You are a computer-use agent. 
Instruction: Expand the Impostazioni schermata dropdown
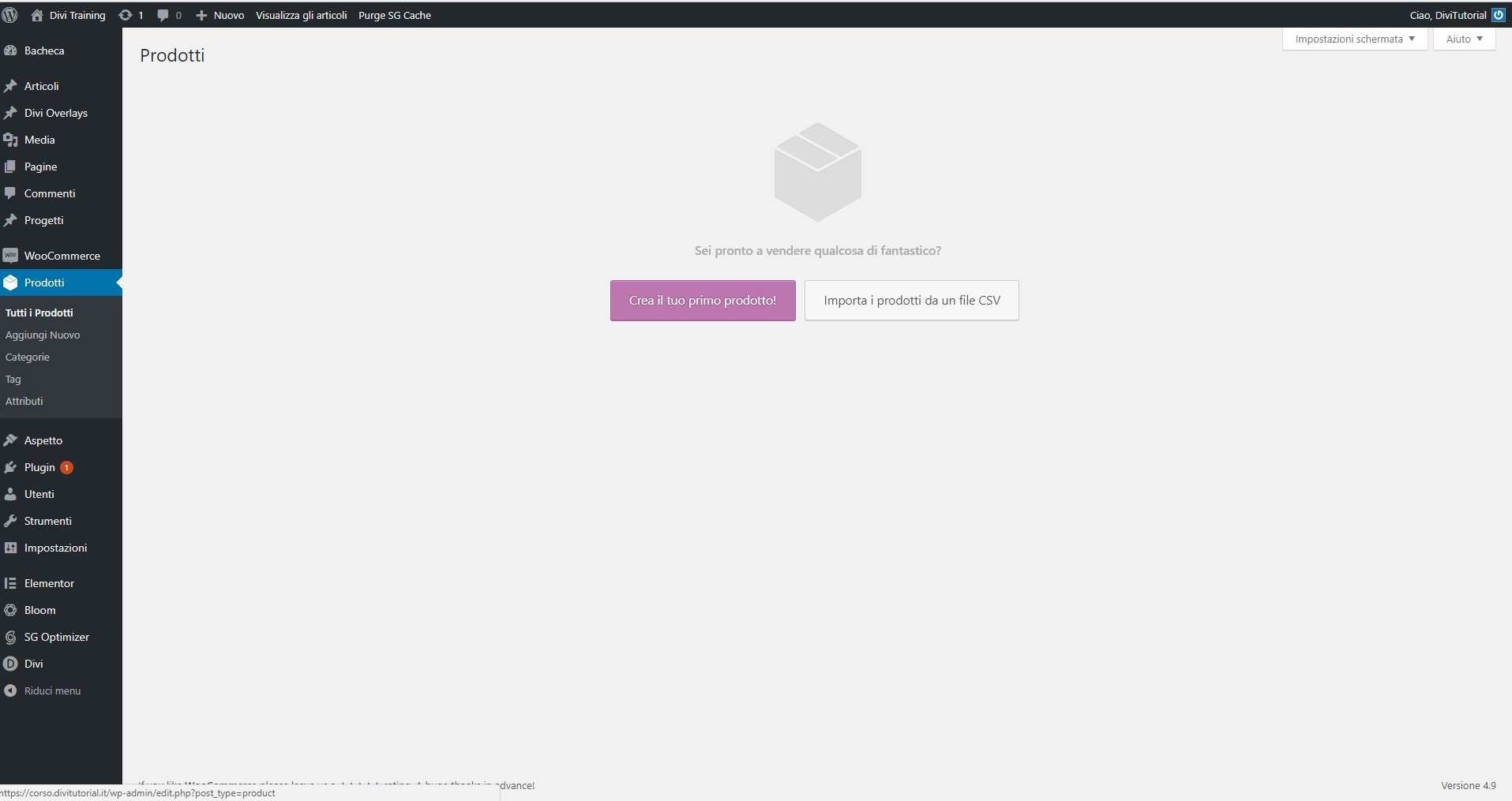[x=1355, y=39]
